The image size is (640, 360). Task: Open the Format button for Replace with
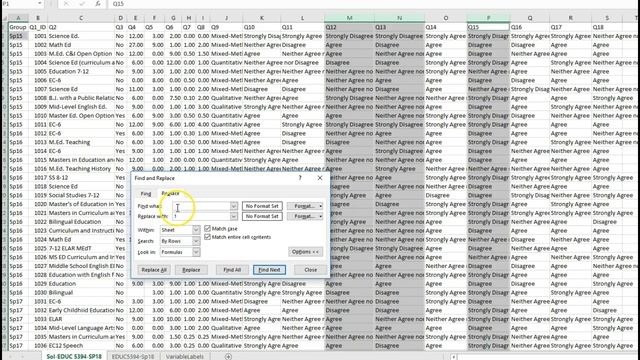coord(305,216)
